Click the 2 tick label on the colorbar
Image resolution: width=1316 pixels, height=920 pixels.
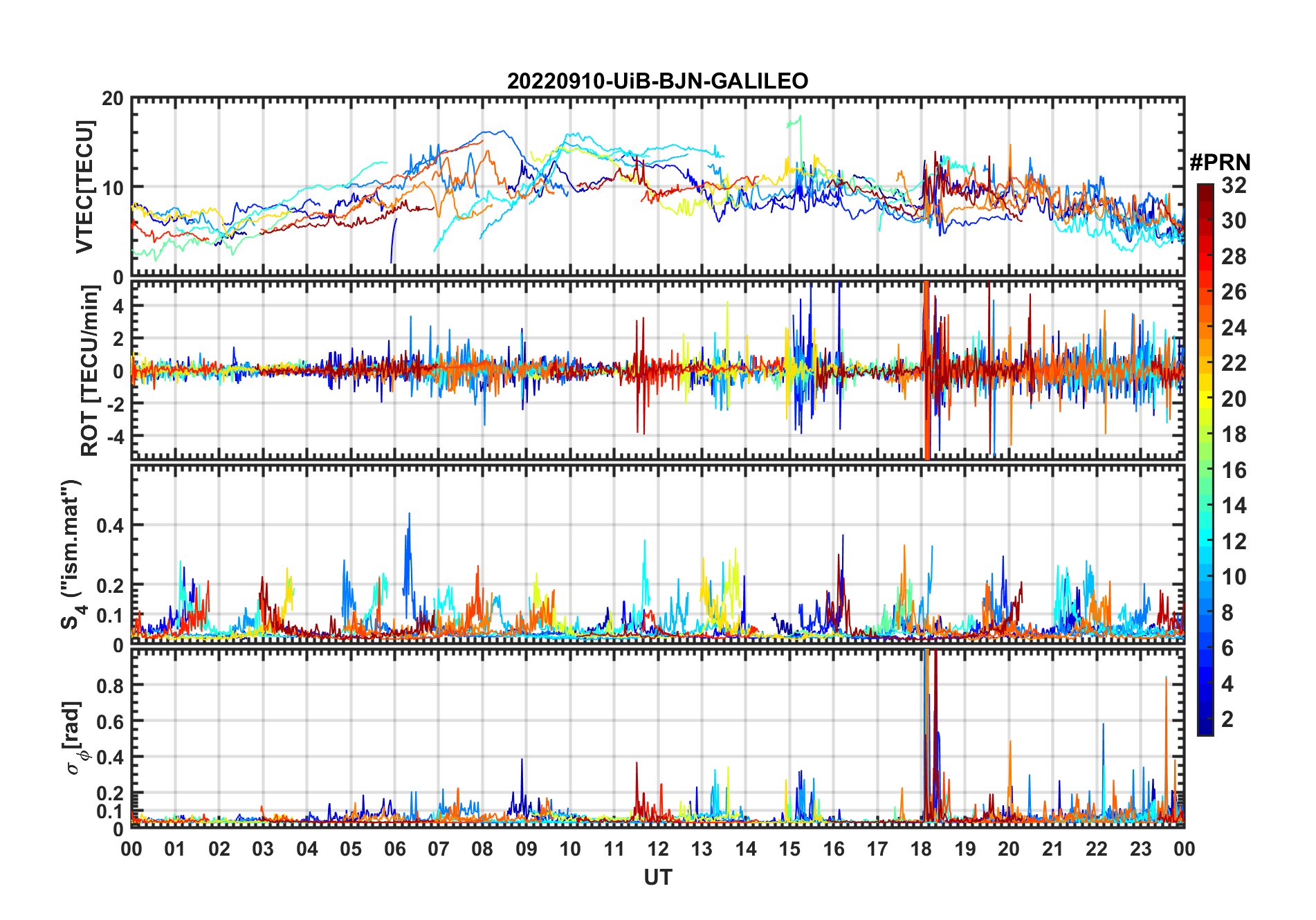(1228, 719)
